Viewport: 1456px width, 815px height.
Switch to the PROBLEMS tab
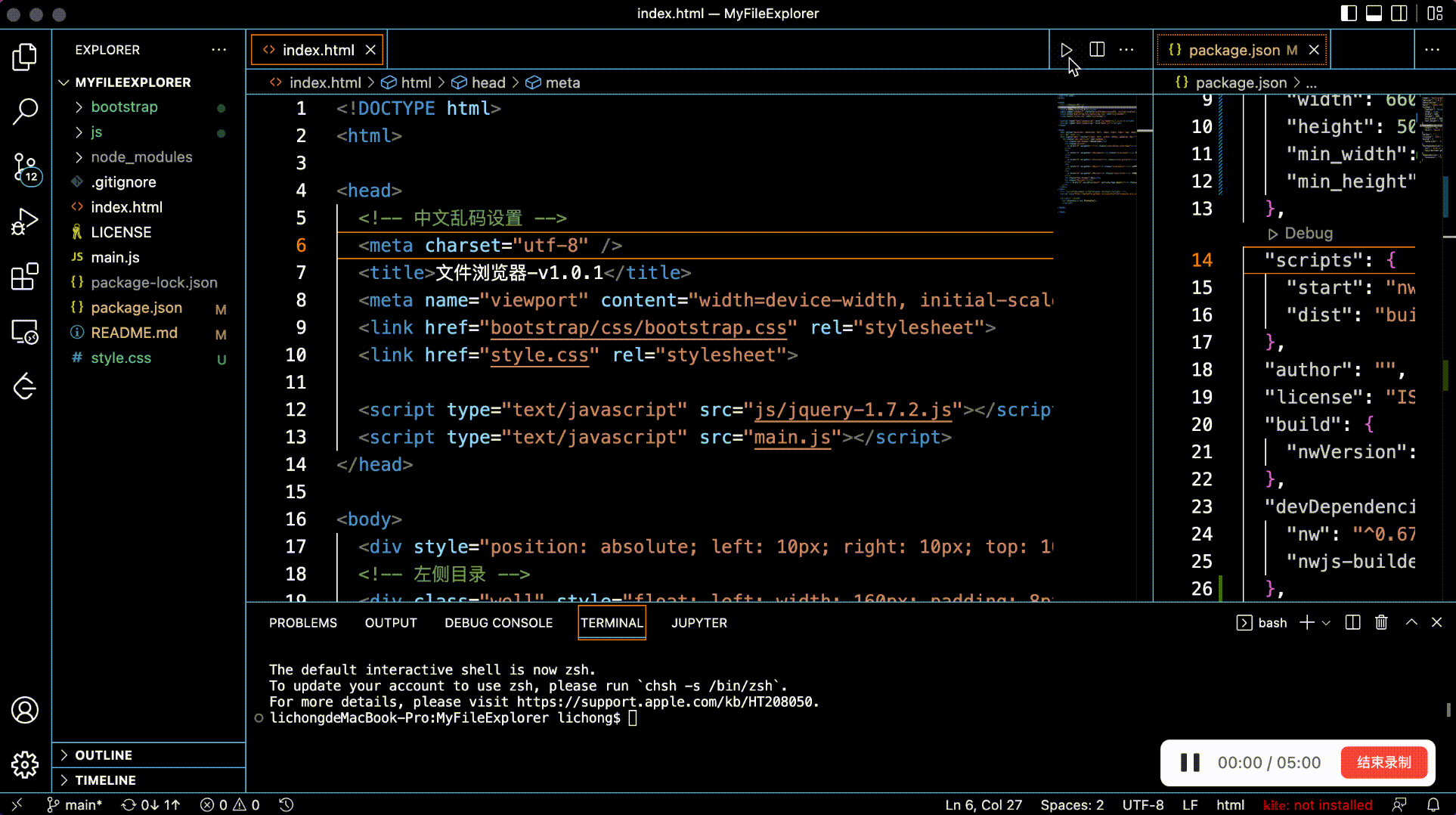point(303,622)
